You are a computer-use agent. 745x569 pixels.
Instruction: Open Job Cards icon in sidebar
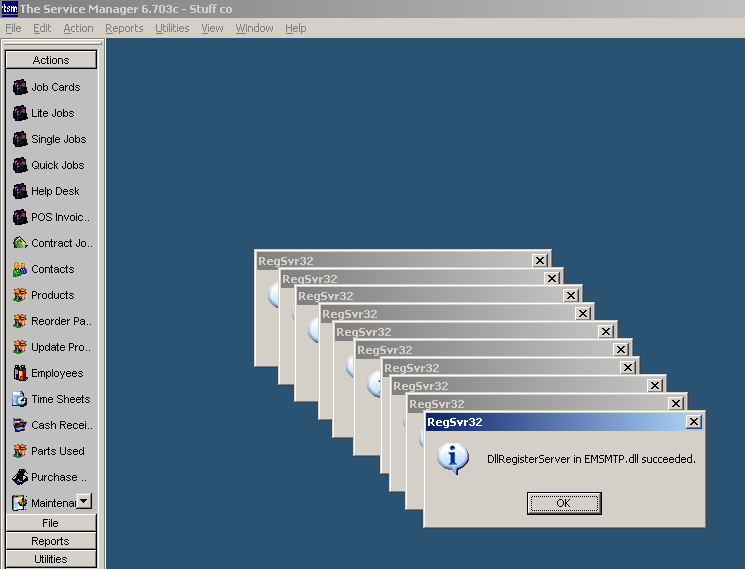pos(20,87)
